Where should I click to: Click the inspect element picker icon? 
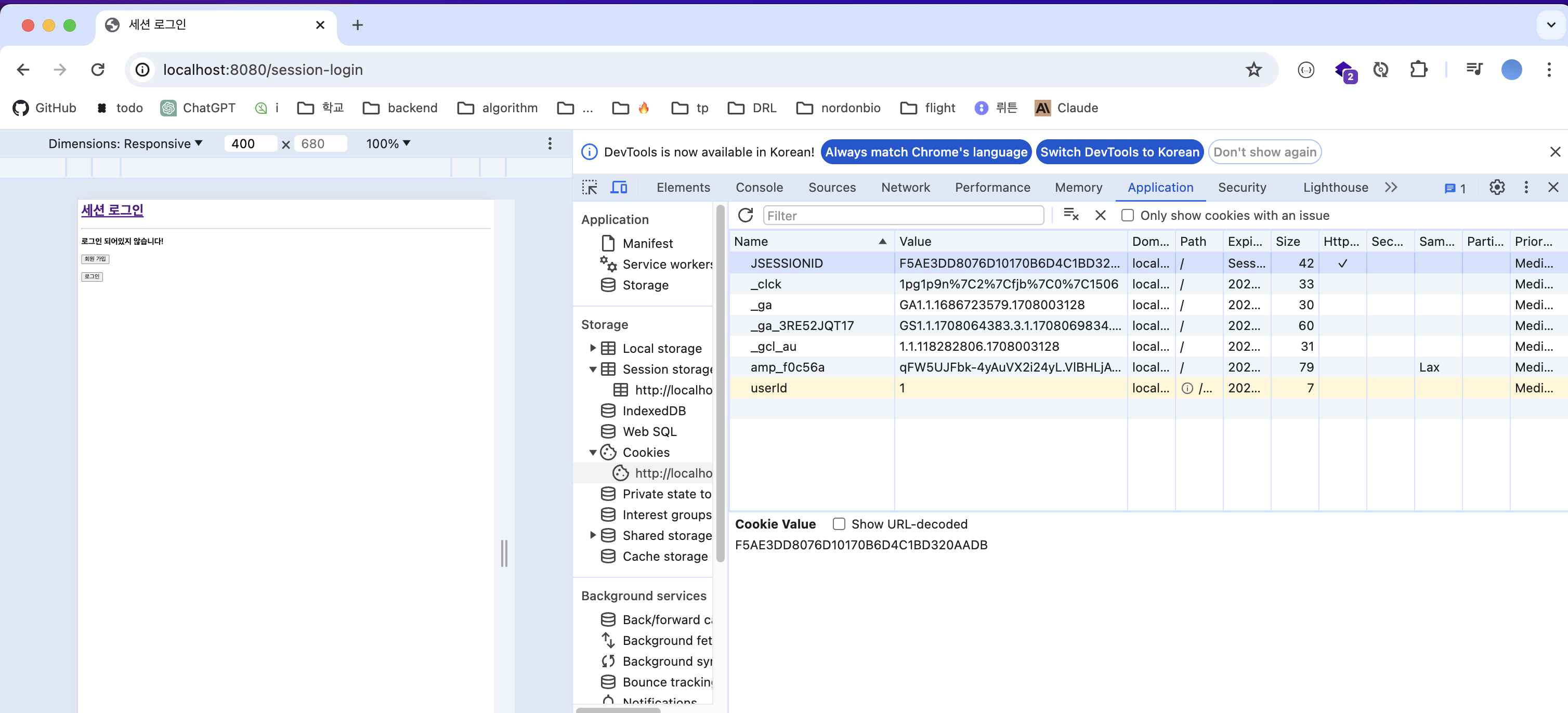pyautogui.click(x=589, y=188)
